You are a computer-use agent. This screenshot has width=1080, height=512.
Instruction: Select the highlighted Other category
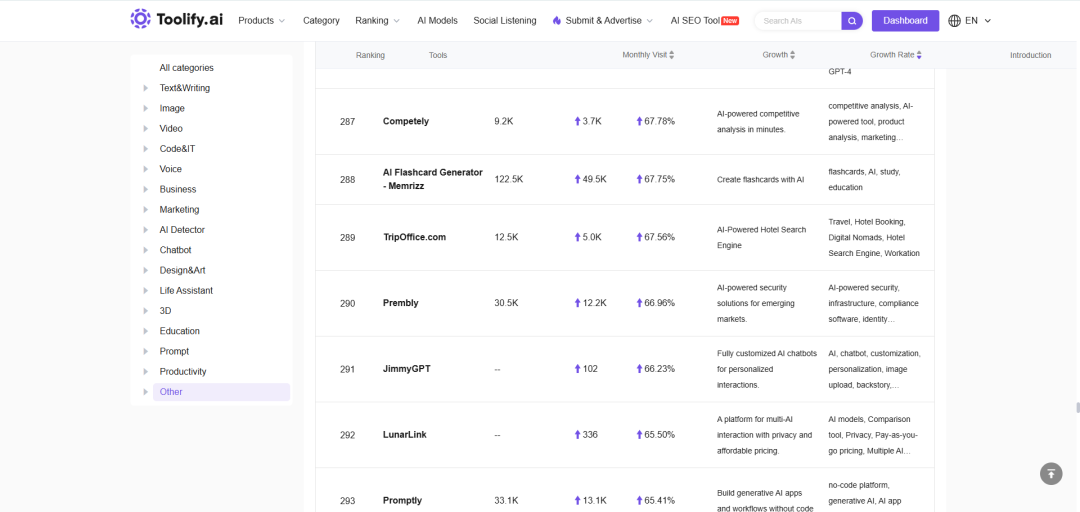[221, 391]
